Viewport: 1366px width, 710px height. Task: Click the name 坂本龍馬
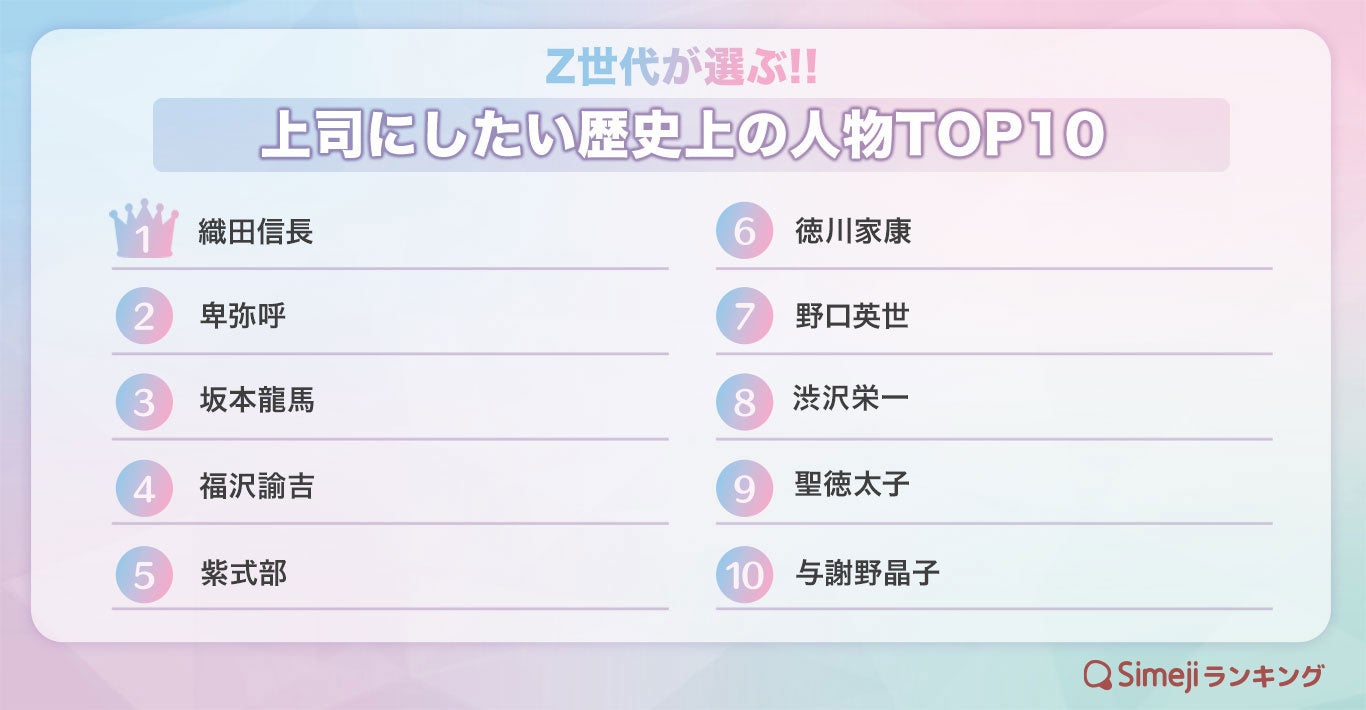click(x=257, y=401)
